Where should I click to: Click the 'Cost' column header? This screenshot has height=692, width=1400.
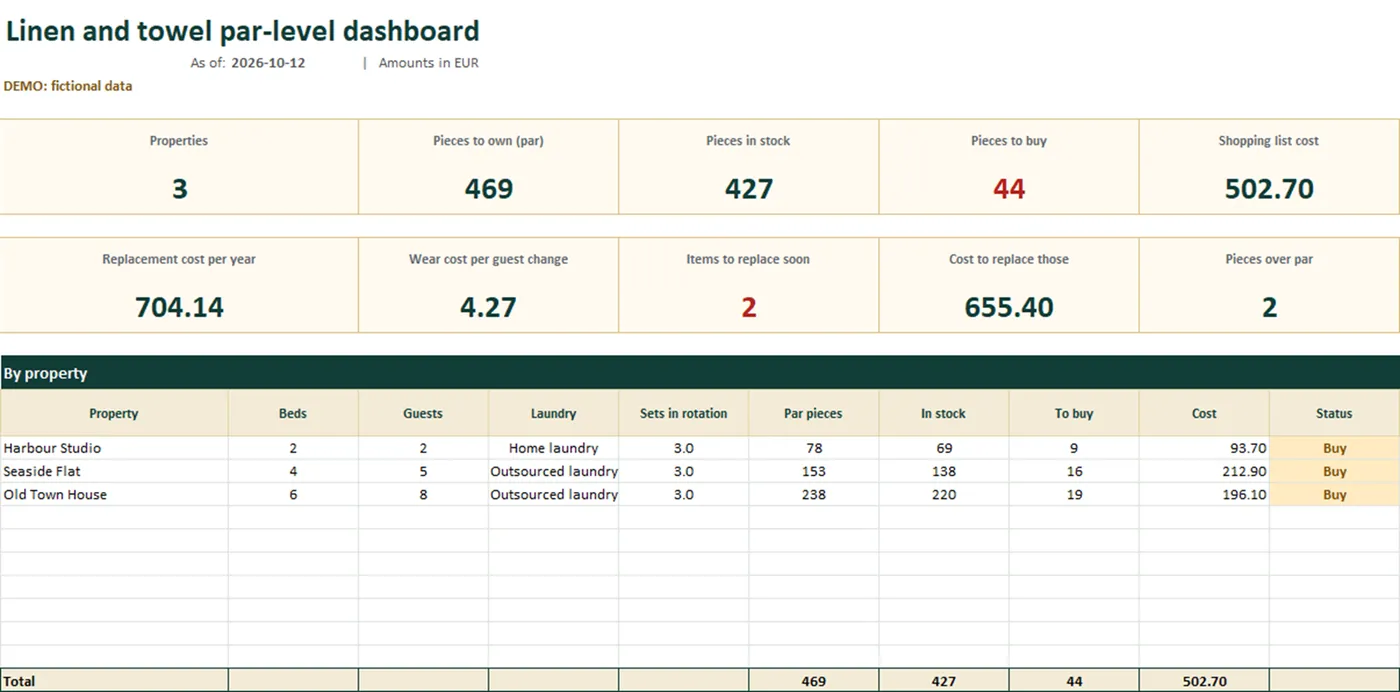pyautogui.click(x=1204, y=413)
